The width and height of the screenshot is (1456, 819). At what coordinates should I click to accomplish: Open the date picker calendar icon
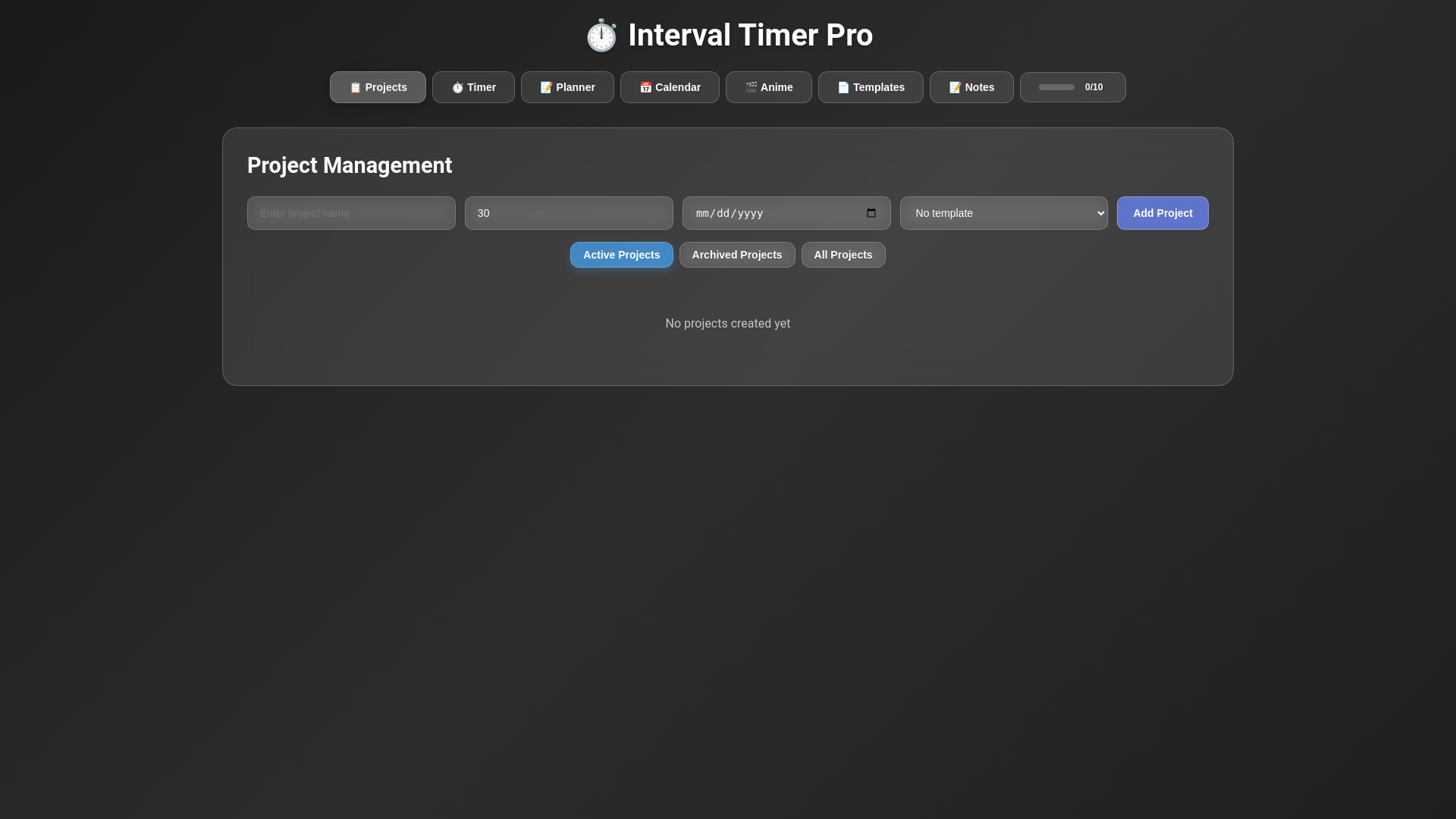tap(871, 213)
